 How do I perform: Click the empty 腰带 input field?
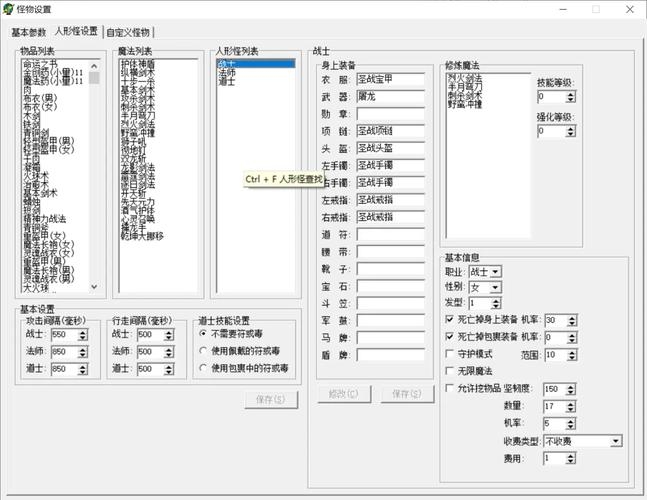click(x=390, y=252)
